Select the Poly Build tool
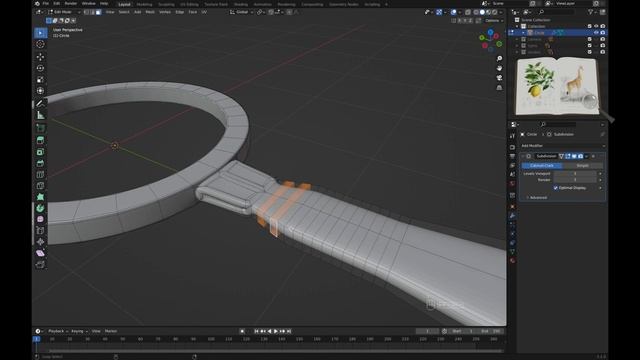This screenshot has width=640, height=360. [40, 197]
